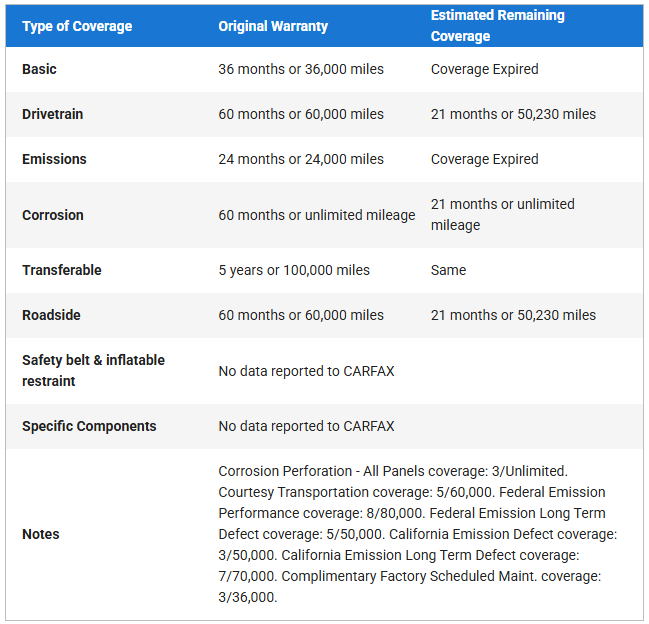
Task: Select the Corrosion row label
Action: point(53,215)
